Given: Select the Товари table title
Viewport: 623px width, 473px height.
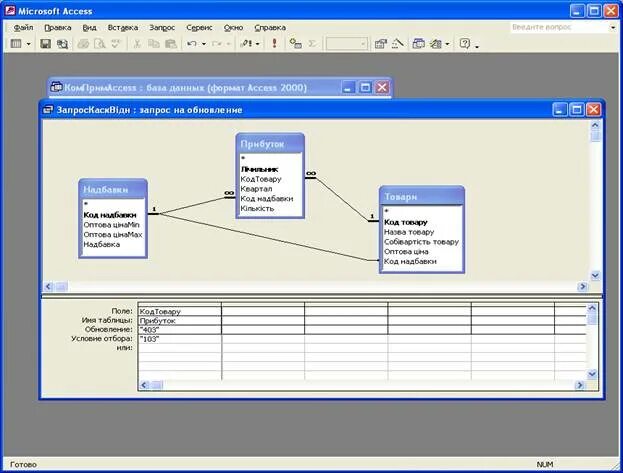Looking at the screenshot, I should pyautogui.click(x=422, y=196).
